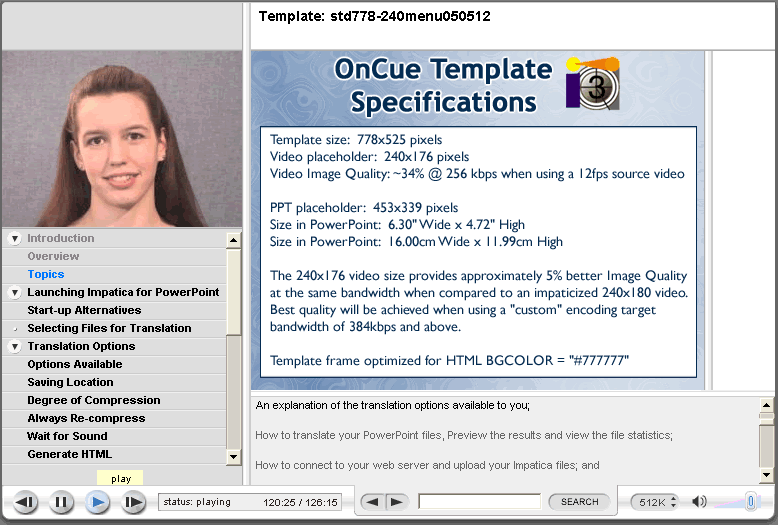The image size is (778, 525).
Task: Click the blue play button
Action: tap(97, 502)
